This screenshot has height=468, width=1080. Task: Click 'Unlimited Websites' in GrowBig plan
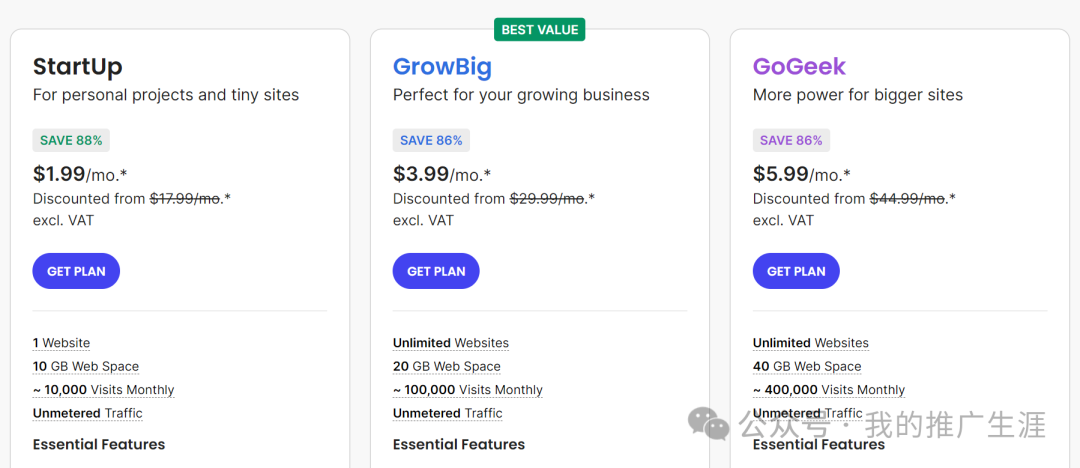click(x=451, y=343)
